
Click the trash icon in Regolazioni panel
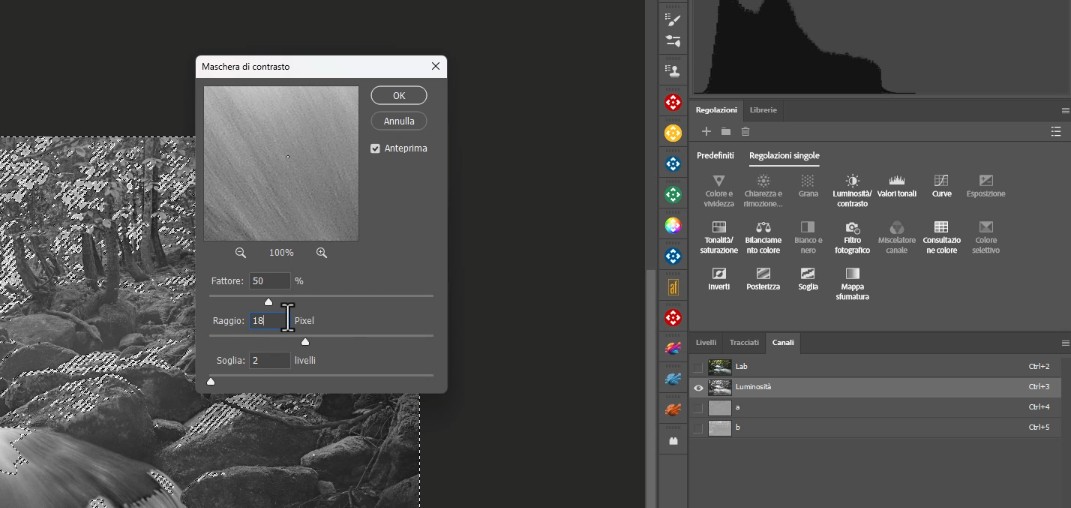pos(746,131)
